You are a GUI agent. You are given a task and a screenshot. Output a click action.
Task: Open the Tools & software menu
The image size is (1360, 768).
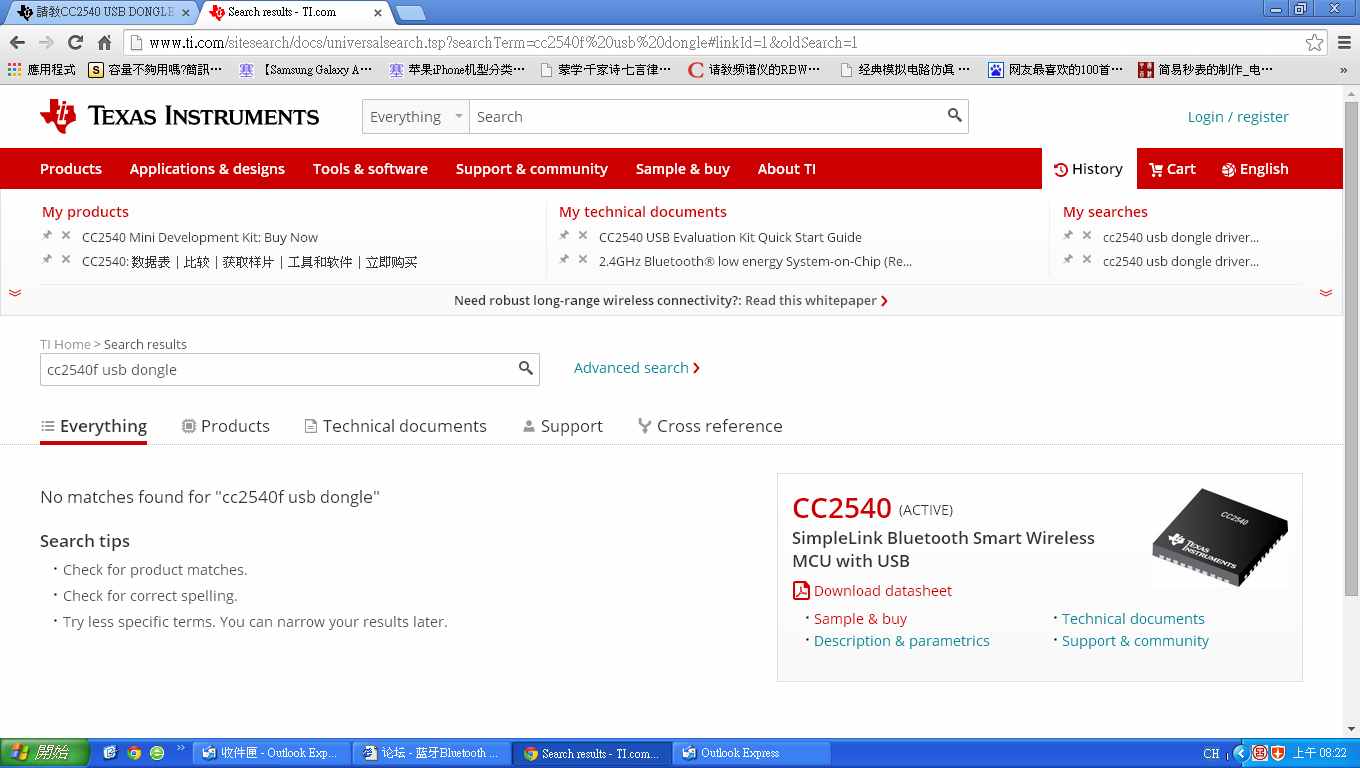click(x=370, y=169)
